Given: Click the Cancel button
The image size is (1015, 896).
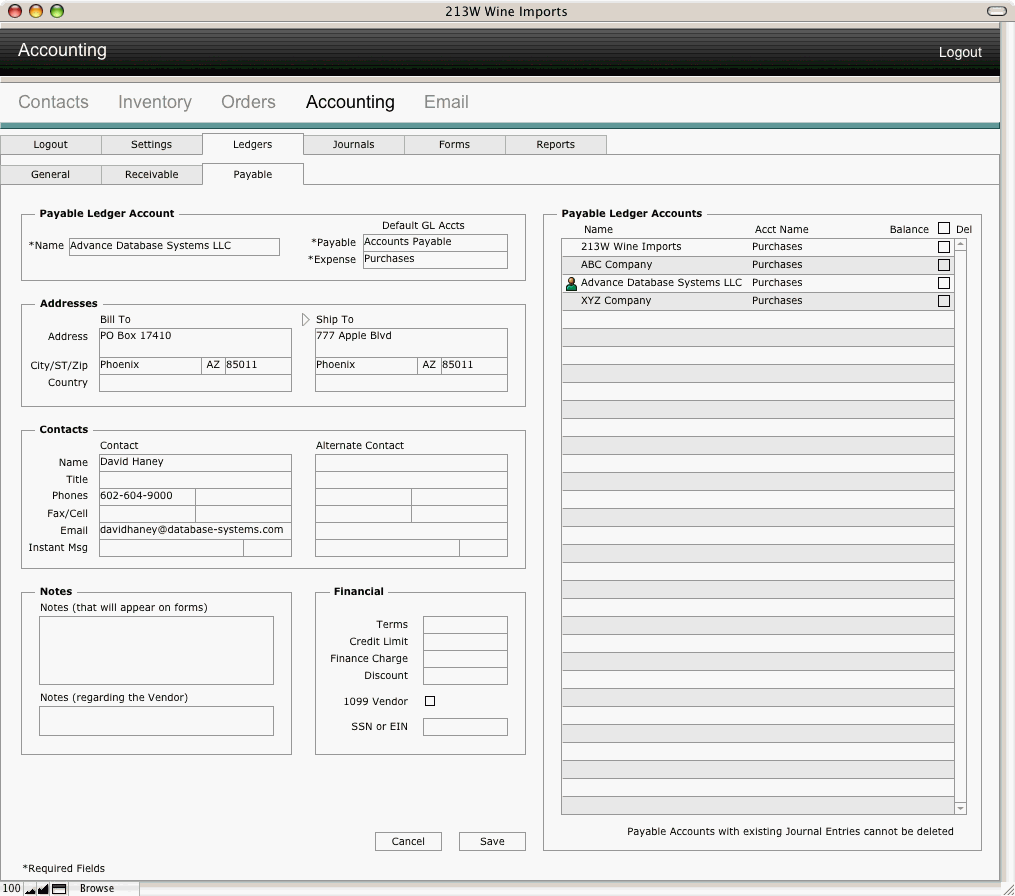Looking at the screenshot, I should [x=408, y=841].
